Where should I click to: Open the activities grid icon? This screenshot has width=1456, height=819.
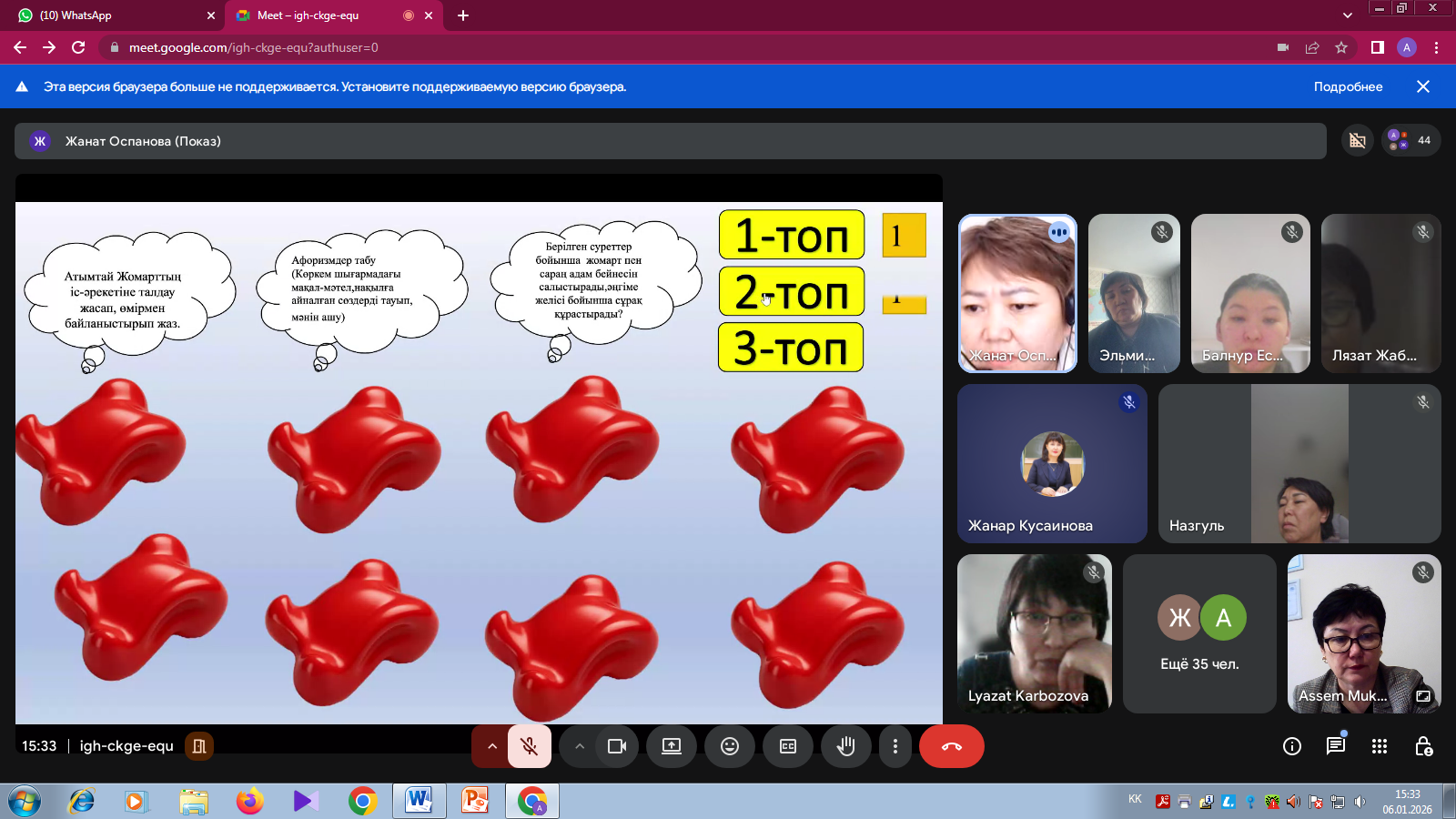coord(1379,746)
